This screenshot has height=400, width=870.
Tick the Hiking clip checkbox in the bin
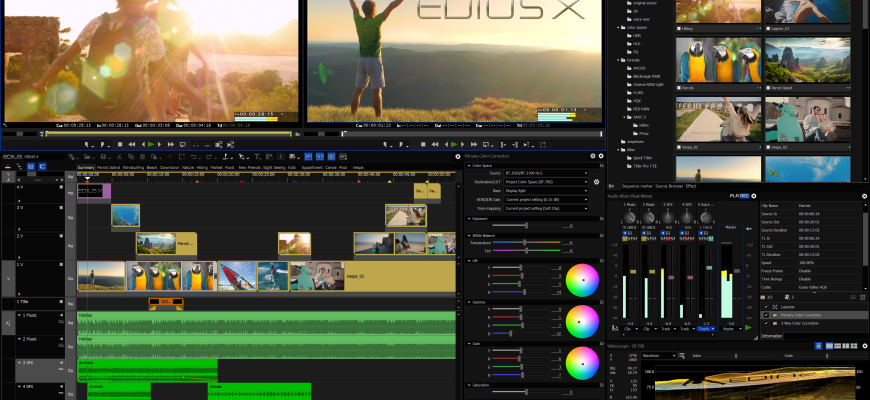point(679,28)
